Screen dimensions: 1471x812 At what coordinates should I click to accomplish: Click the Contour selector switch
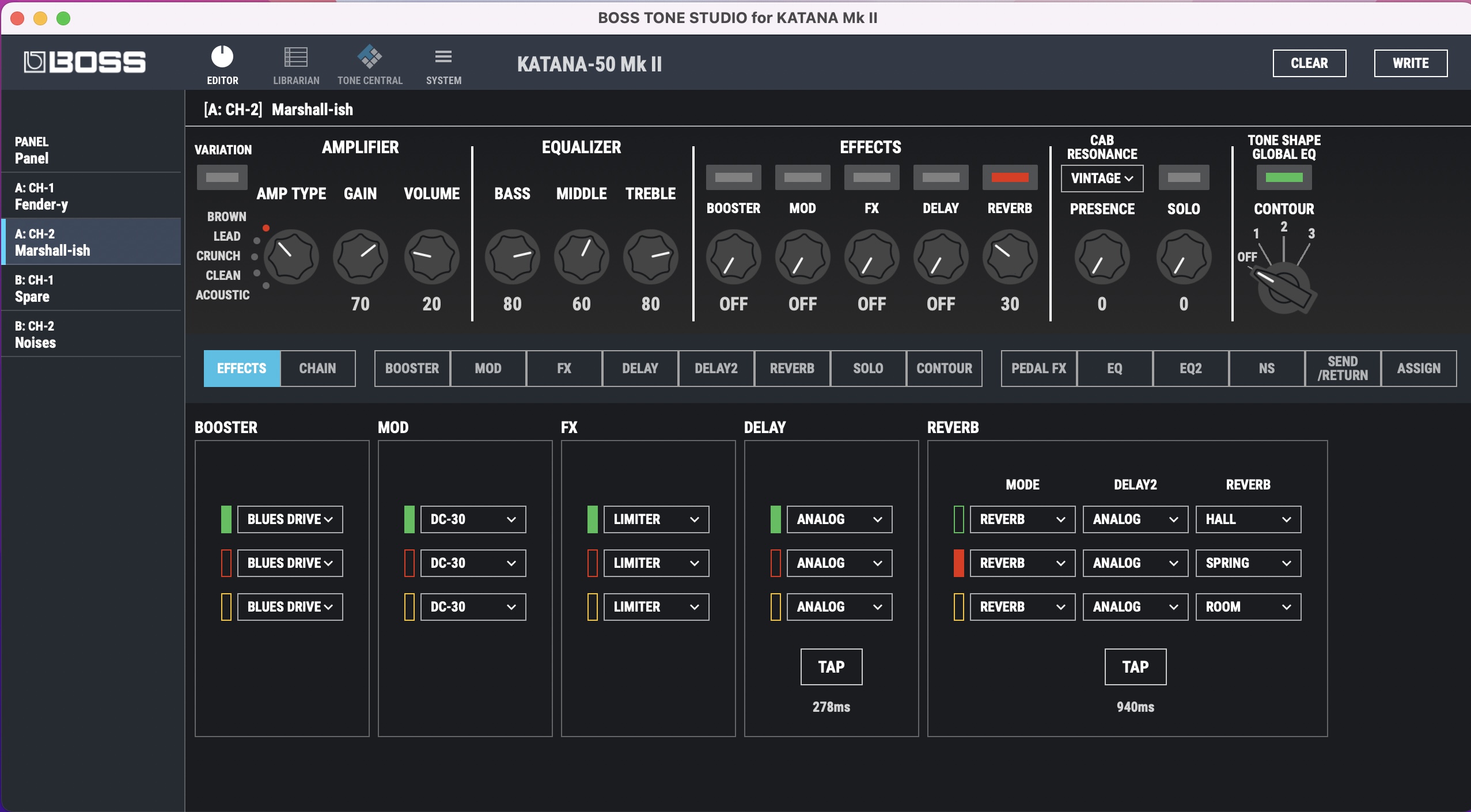[1284, 286]
